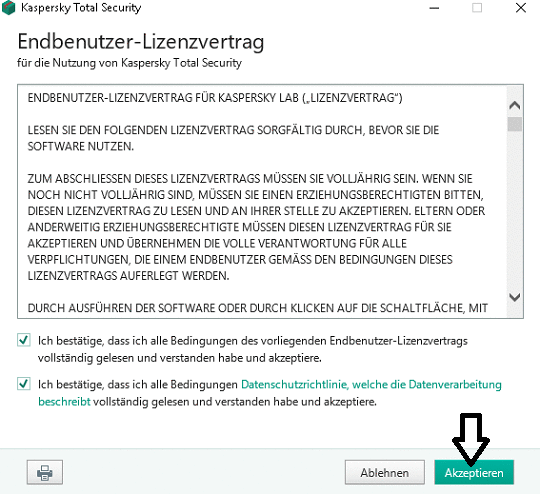
Task: Click the Kaspersky logo in the title bar
Action: tap(8, 8)
